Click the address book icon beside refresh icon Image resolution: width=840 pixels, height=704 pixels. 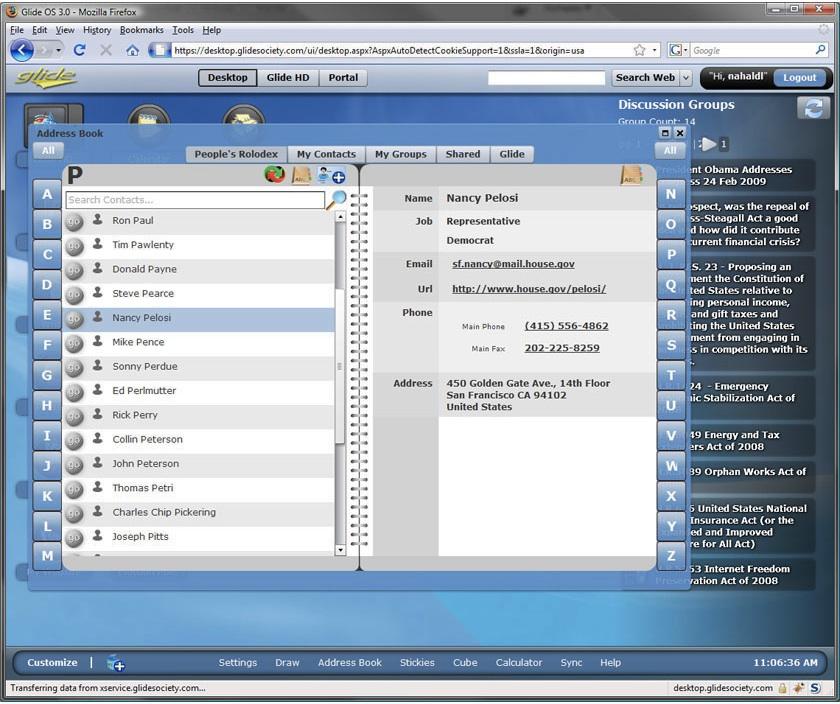[x=302, y=175]
